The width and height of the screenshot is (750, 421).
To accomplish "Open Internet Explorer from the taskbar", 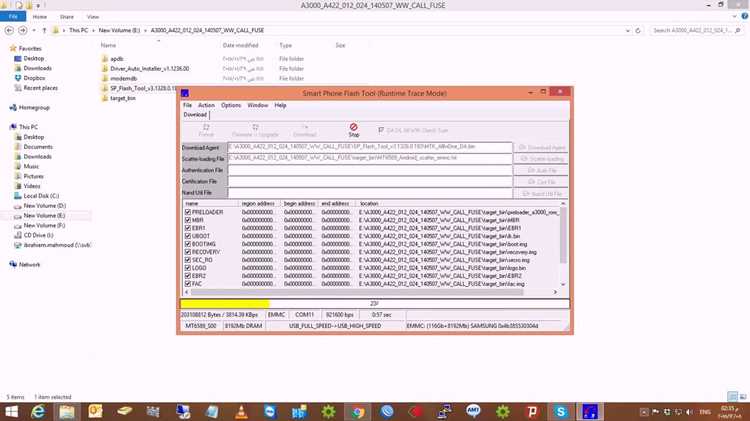I will tap(38, 411).
